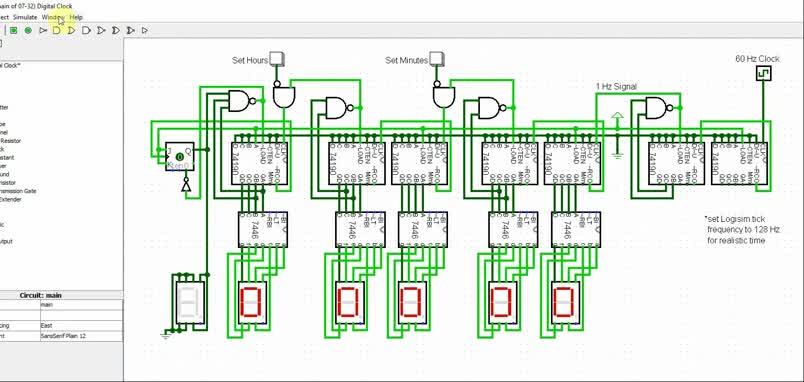Open the font selector showing SansSerif Plain 12
The width and height of the screenshot is (804, 382).
[x=81, y=336]
